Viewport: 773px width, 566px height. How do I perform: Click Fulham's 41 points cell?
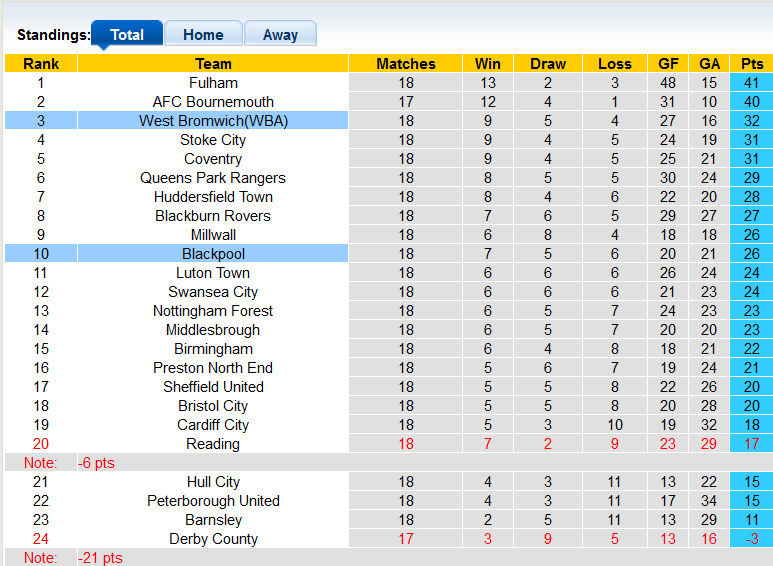(x=751, y=83)
